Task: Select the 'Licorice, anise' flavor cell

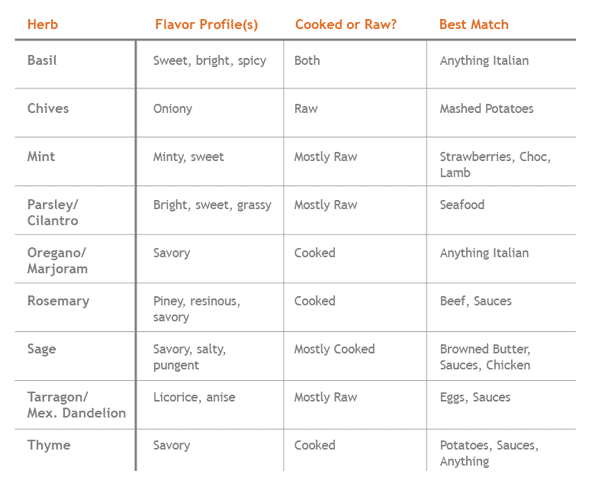Action: coord(194,397)
